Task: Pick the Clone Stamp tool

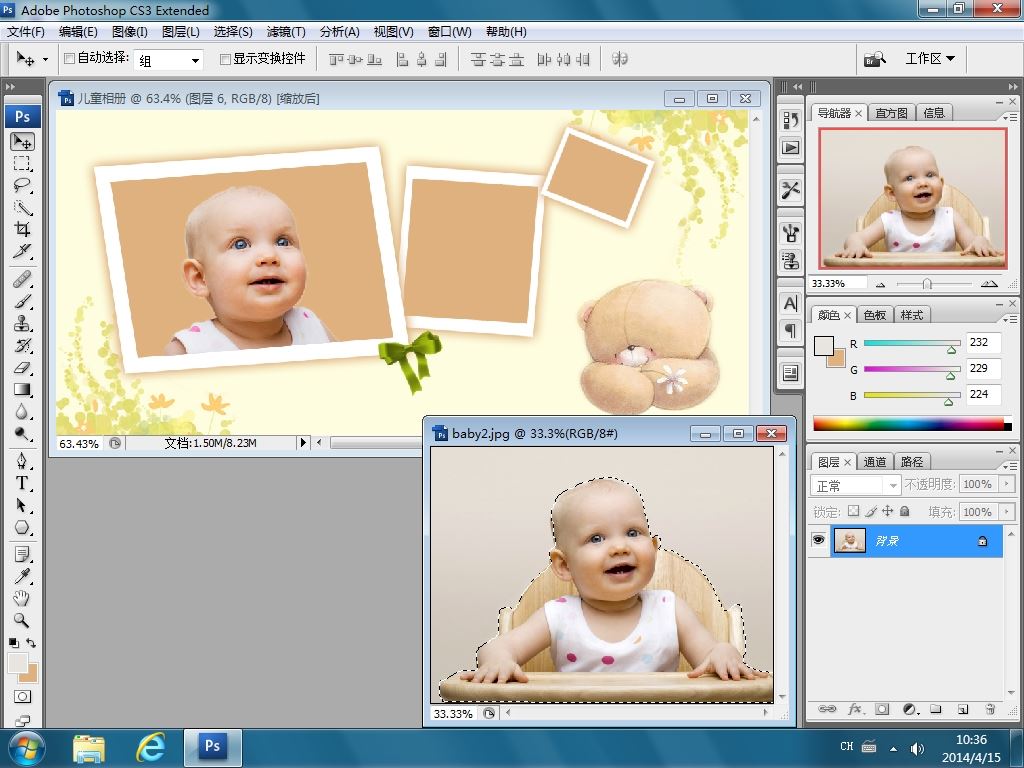Action: 22,323
